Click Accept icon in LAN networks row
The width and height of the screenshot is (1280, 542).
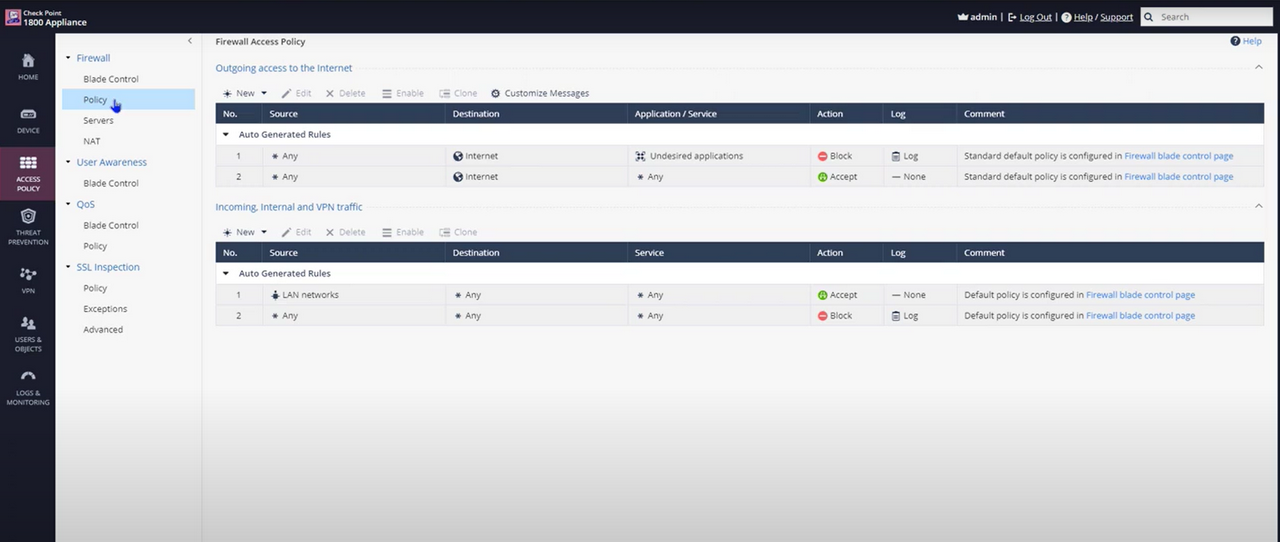coord(822,295)
